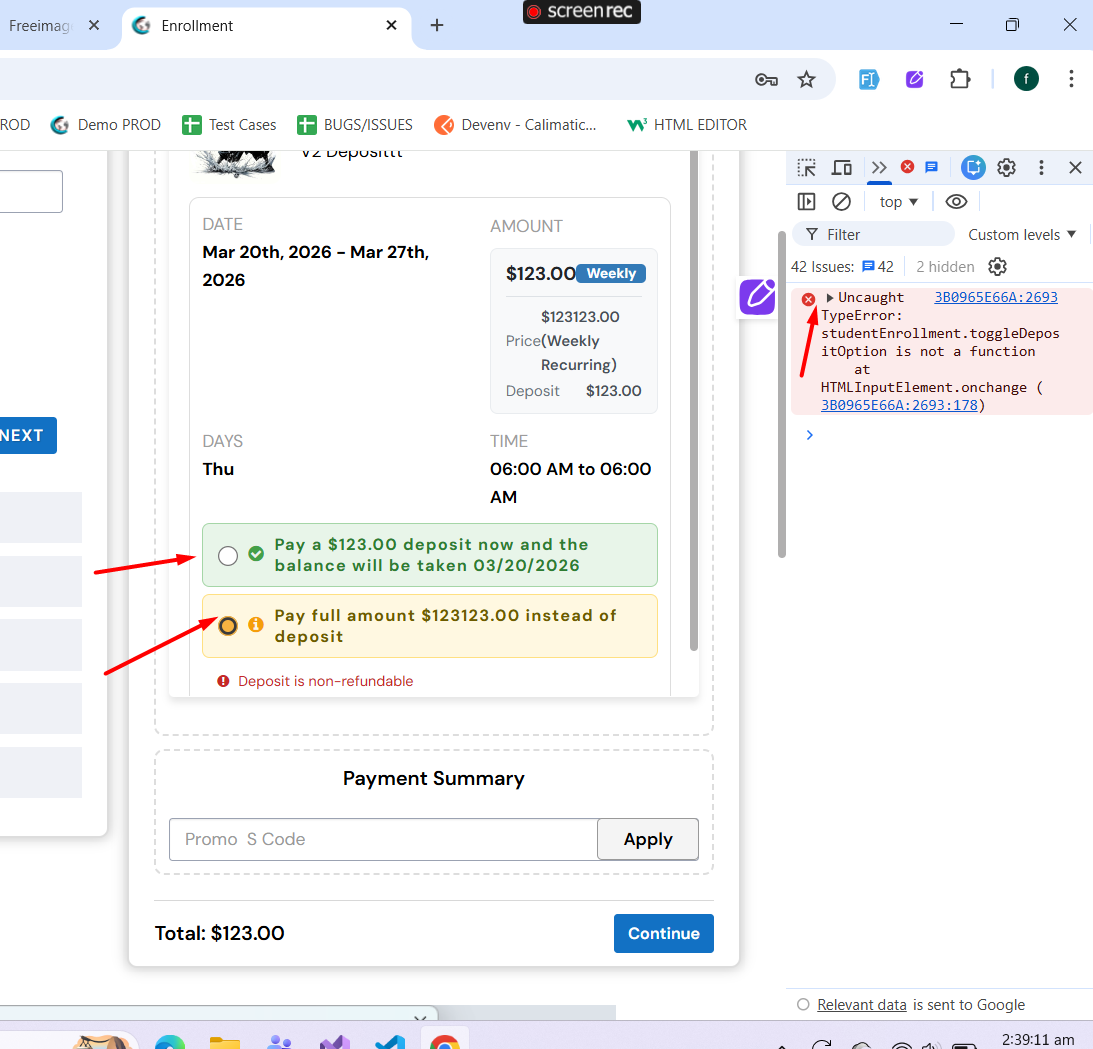The image size is (1093, 1049).
Task: Show more DevTools tabs via the chevrons
Action: point(879,167)
